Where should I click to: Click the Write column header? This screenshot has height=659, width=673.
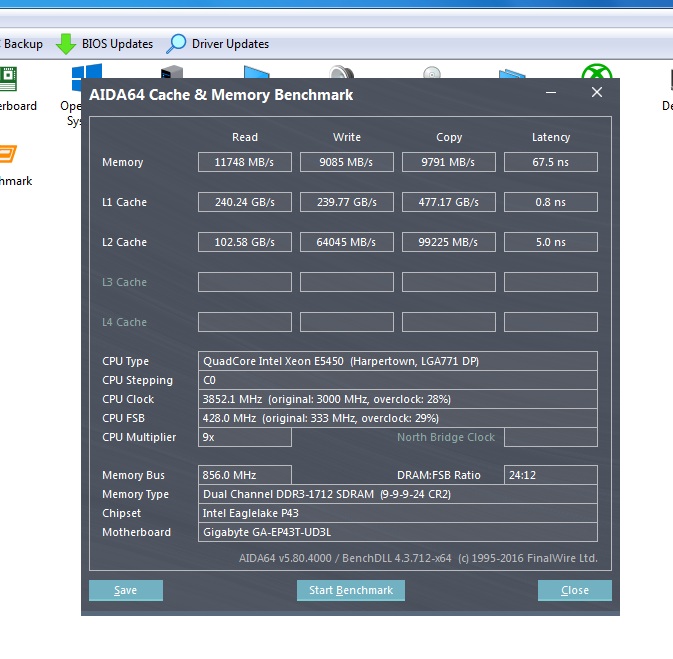(347, 137)
